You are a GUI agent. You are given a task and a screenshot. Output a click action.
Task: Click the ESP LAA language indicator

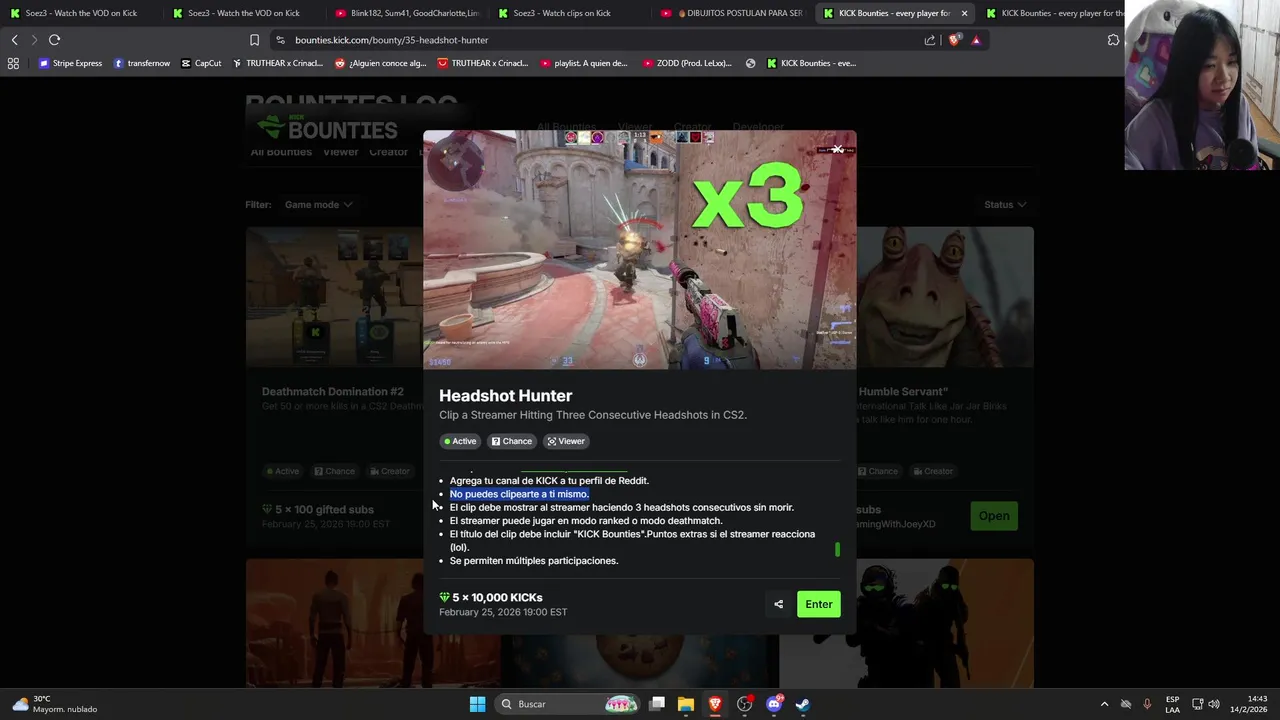coord(1172,704)
